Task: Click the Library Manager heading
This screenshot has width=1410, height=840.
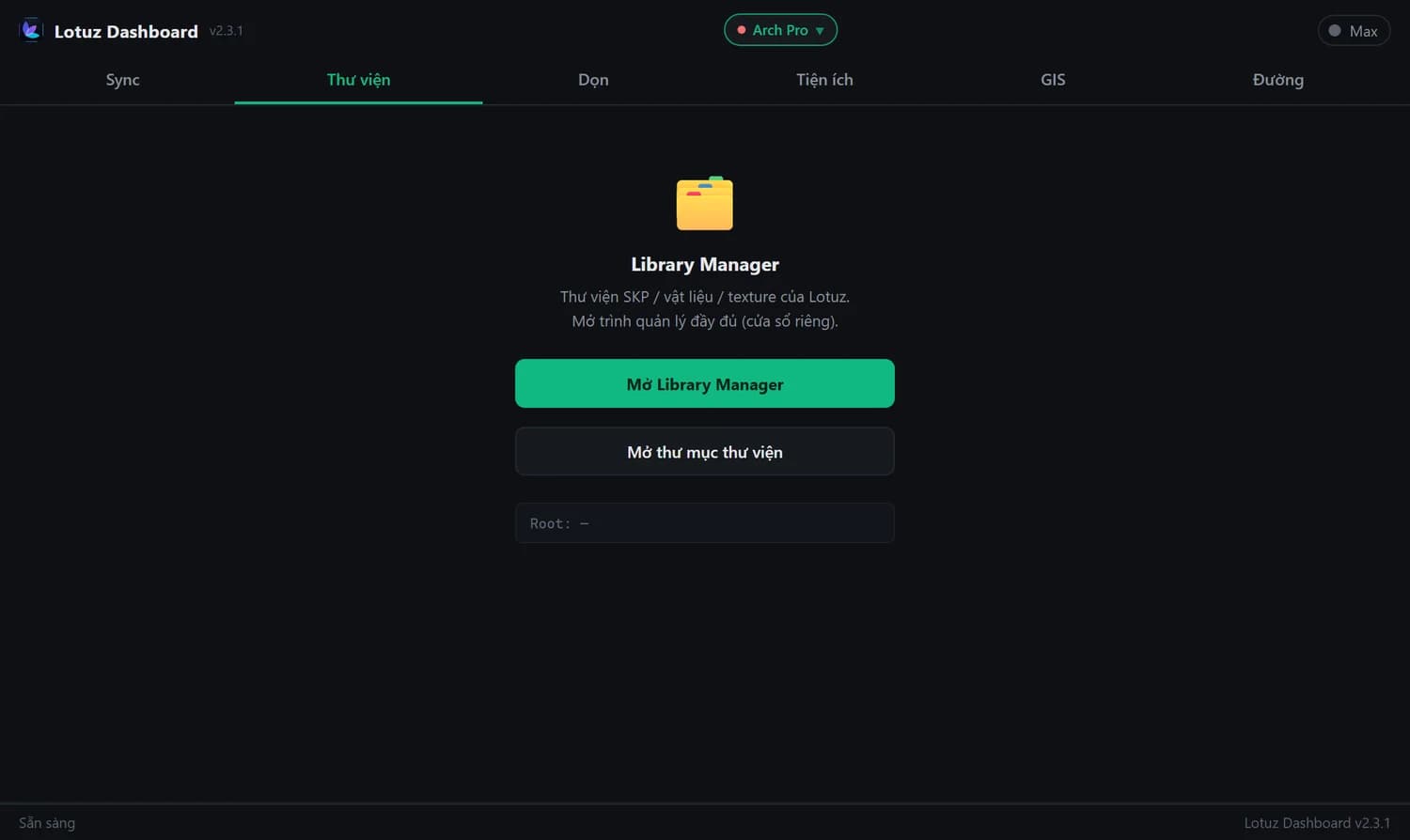Action: 705,264
